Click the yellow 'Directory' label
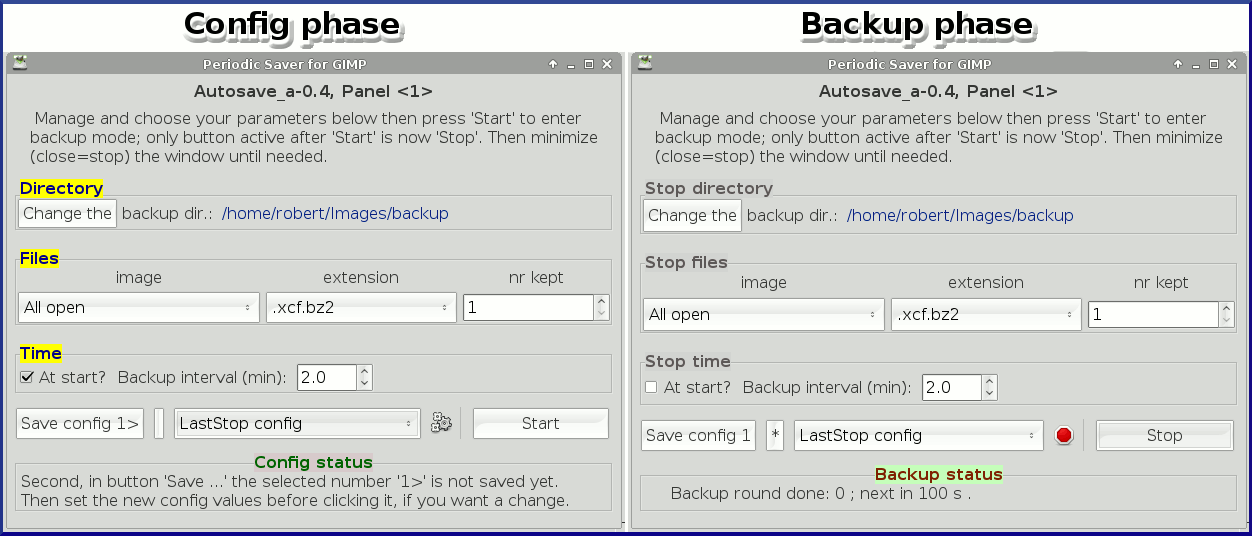The image size is (1252, 536). (x=61, y=188)
